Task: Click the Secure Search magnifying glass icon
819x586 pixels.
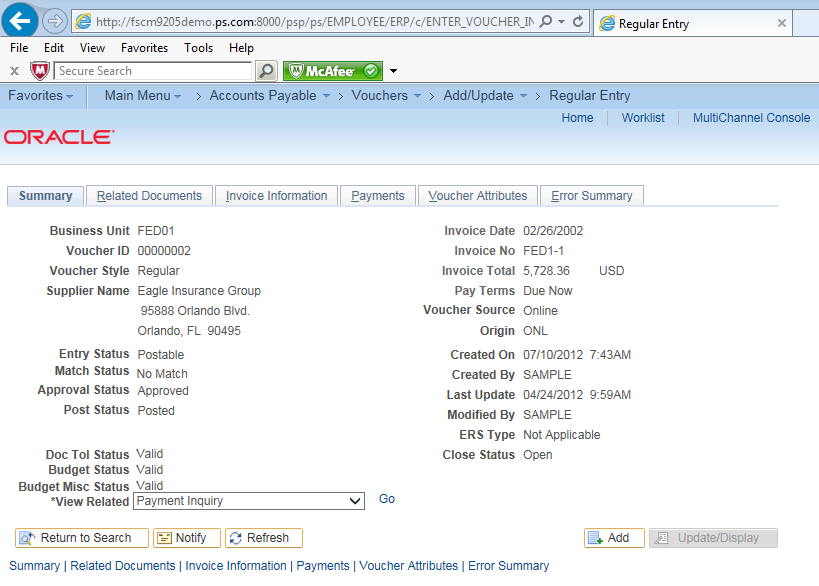Action: tap(266, 71)
